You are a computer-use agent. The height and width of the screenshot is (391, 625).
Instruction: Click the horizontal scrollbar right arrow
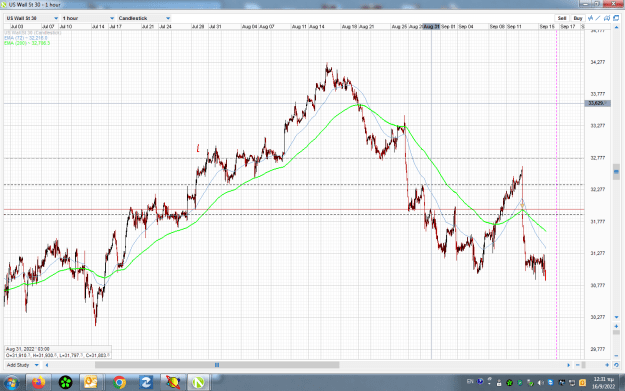tap(568, 365)
